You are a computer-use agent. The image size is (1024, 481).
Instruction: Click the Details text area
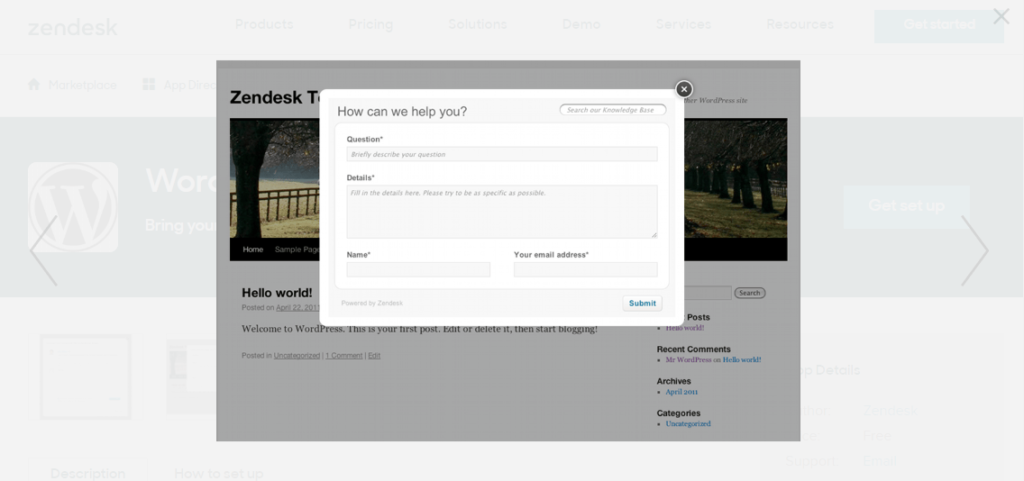point(502,211)
